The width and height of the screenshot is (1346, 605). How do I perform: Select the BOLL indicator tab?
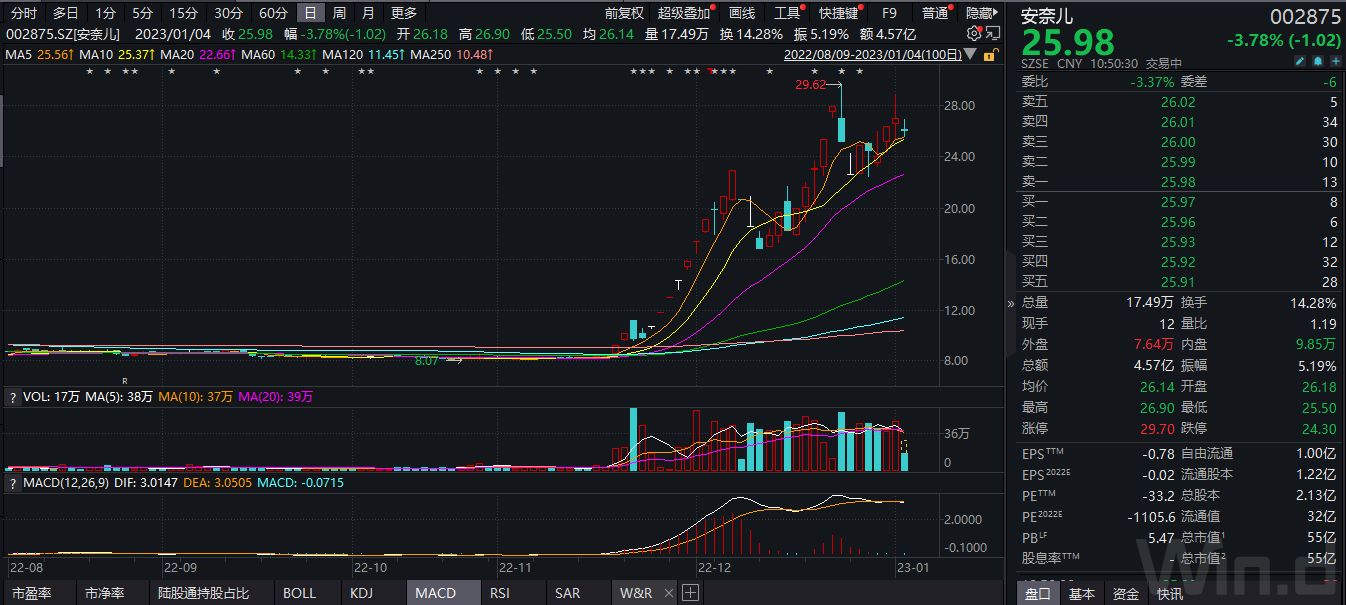(300, 593)
